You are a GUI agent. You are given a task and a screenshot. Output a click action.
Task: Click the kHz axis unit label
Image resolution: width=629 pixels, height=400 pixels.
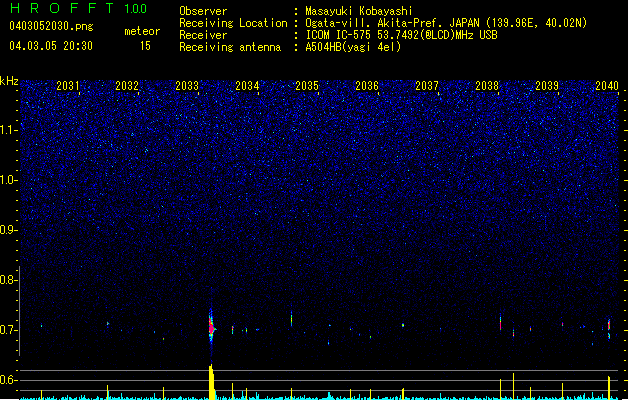click(x=9, y=81)
